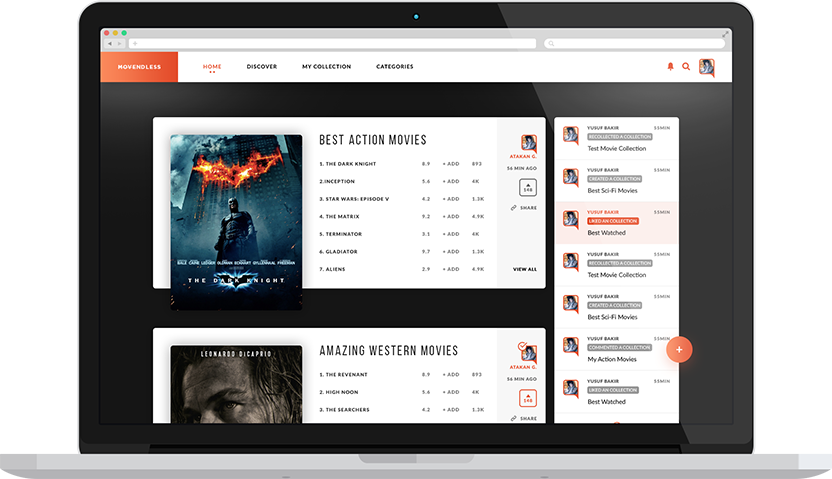Click View All on Best Action Movies
This screenshot has height=479, width=832.
click(x=525, y=269)
